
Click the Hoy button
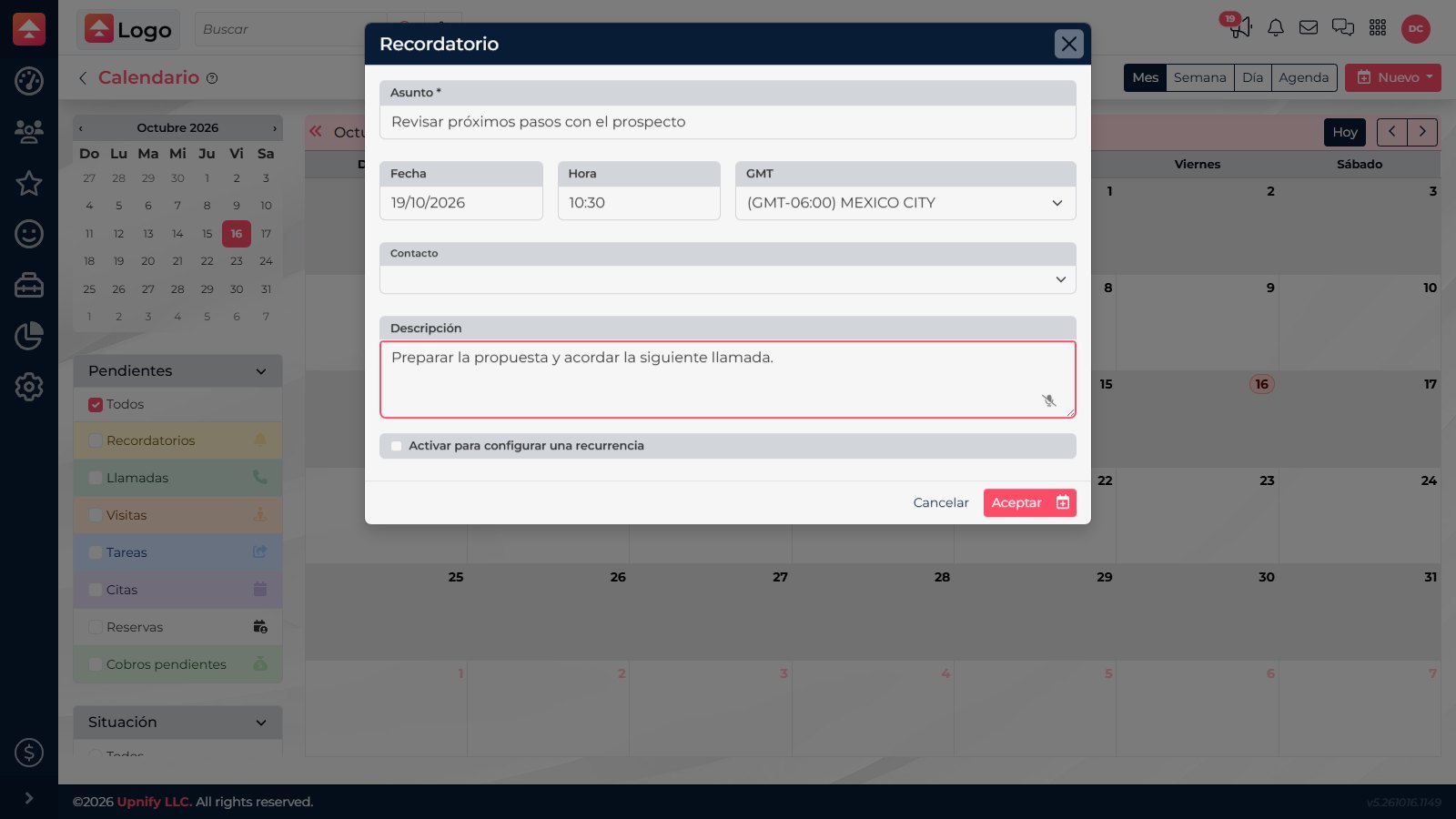tap(1345, 132)
